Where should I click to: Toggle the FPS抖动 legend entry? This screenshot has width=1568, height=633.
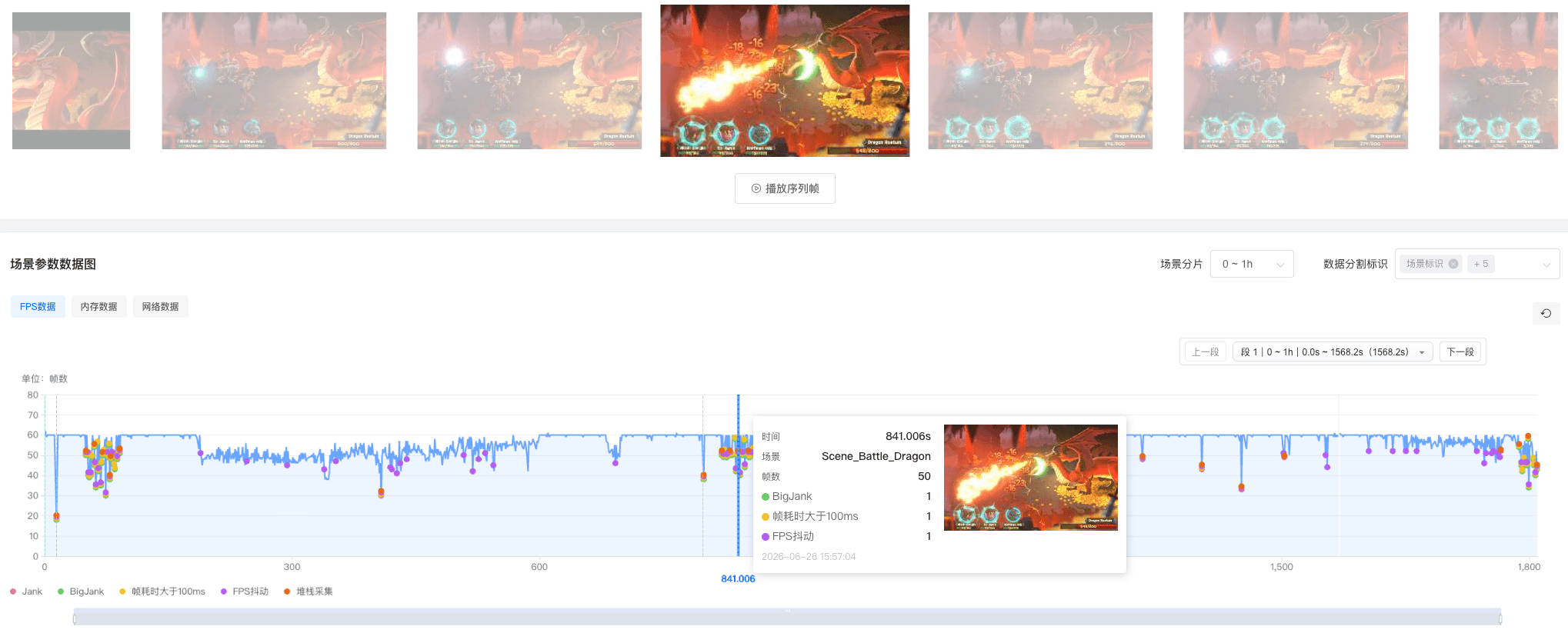pos(245,591)
